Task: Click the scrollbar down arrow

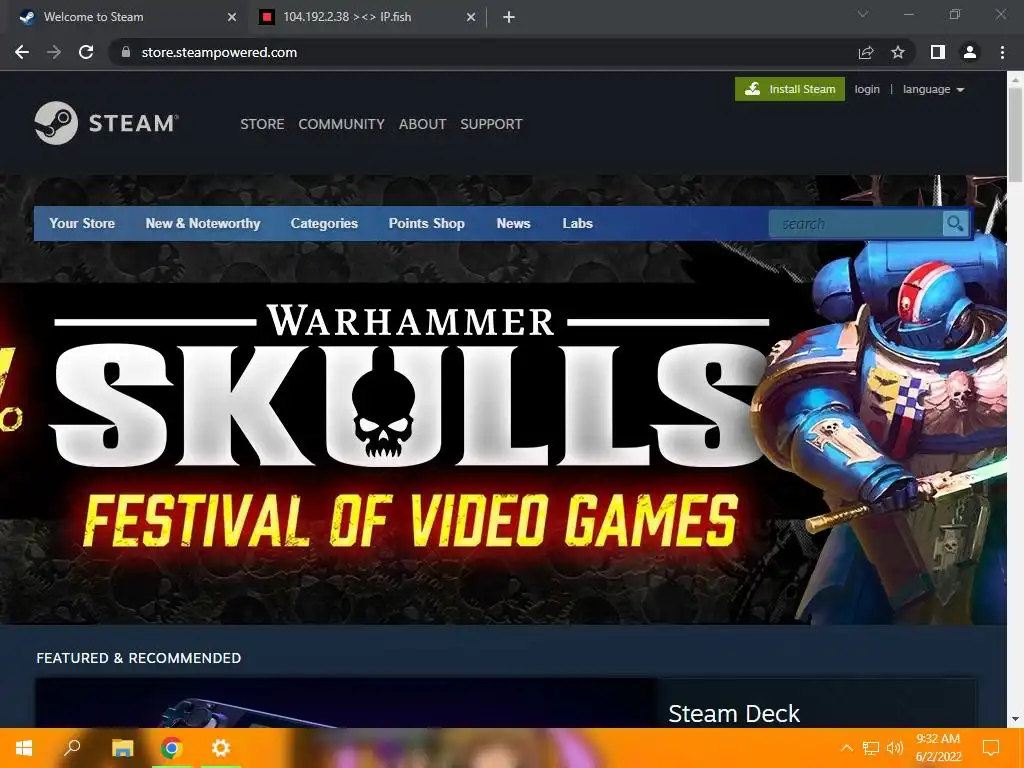Action: [x=1015, y=719]
